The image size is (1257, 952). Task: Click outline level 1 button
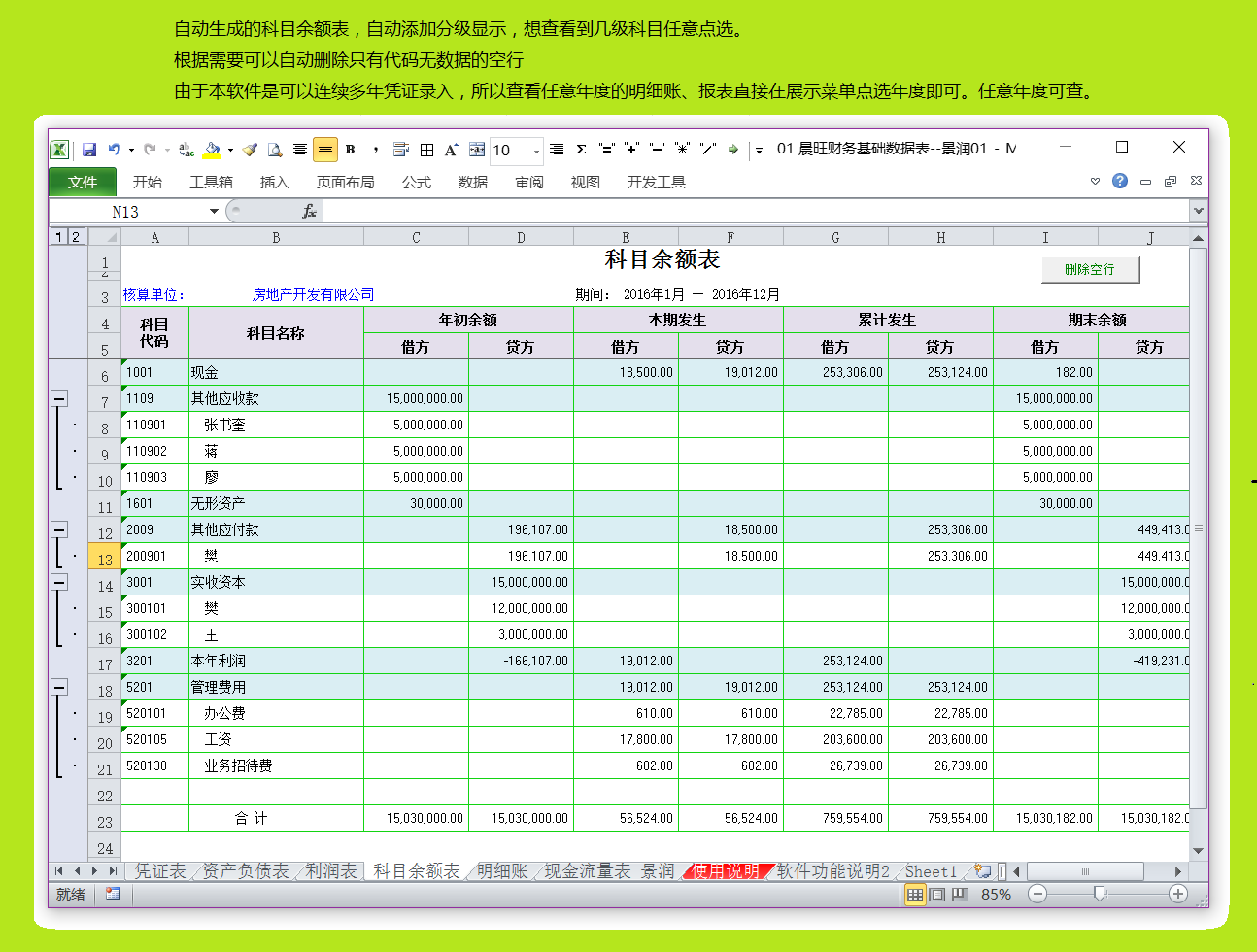click(x=58, y=236)
